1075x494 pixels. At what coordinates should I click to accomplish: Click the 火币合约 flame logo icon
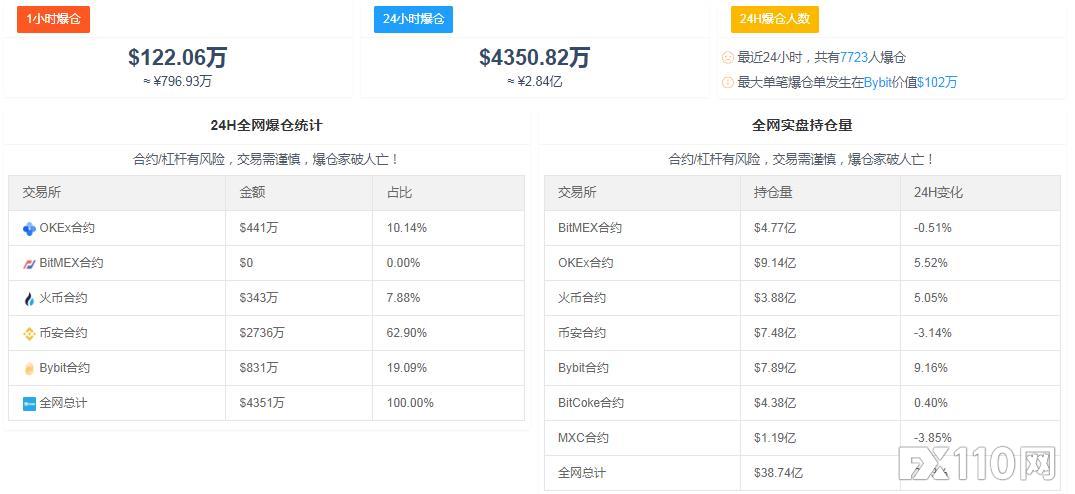(29, 299)
